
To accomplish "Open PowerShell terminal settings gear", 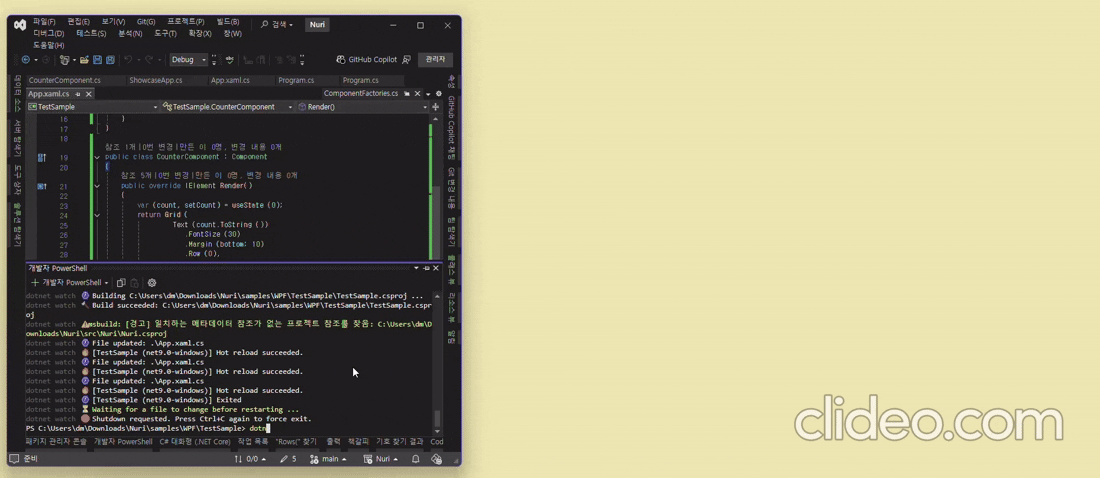I will click(x=152, y=283).
